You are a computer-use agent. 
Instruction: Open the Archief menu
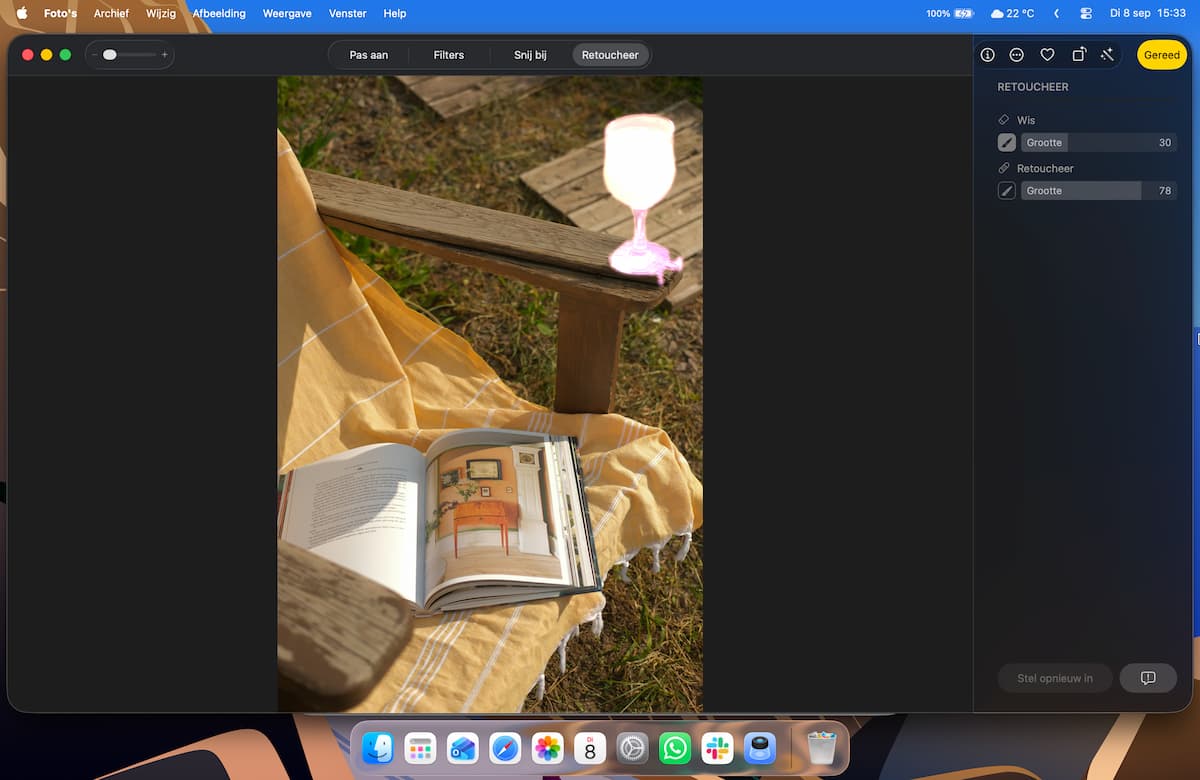111,14
